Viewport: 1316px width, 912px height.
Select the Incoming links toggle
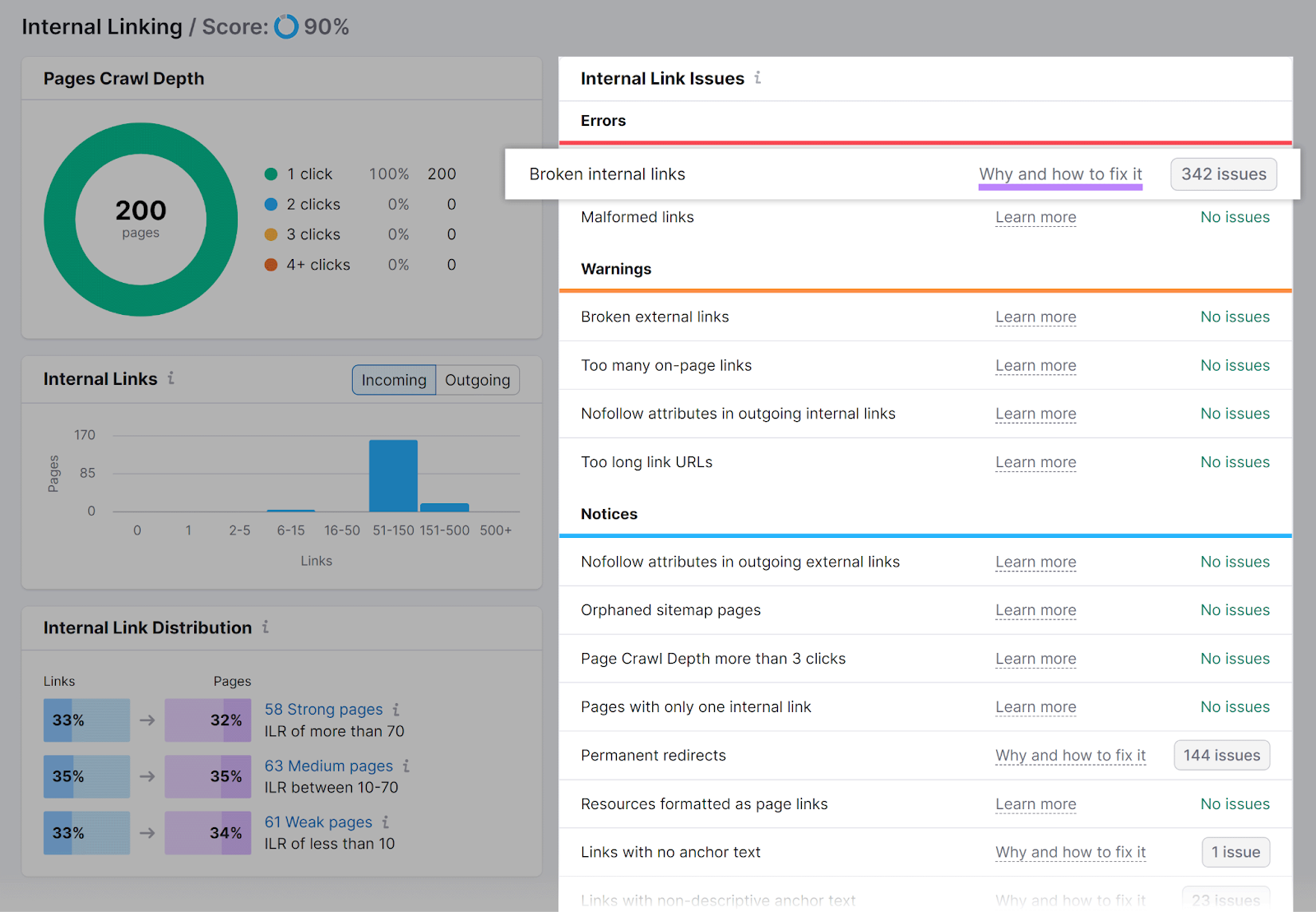coord(393,380)
